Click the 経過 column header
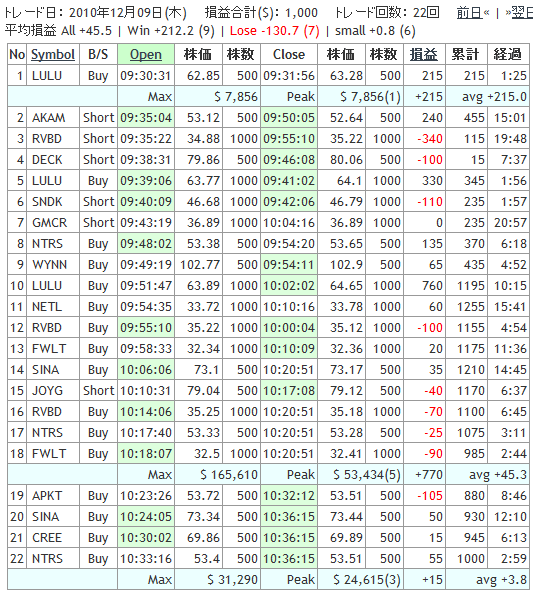This screenshot has height=593, width=533. click(508, 54)
